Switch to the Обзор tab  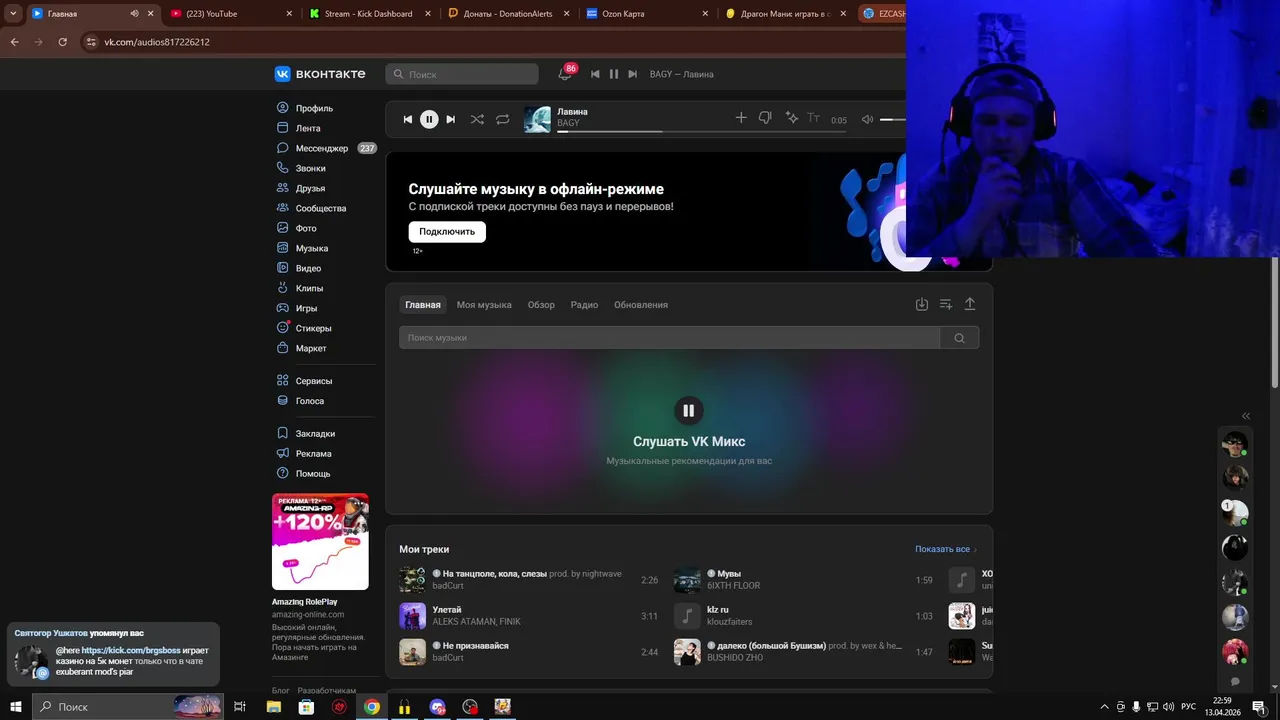(541, 305)
